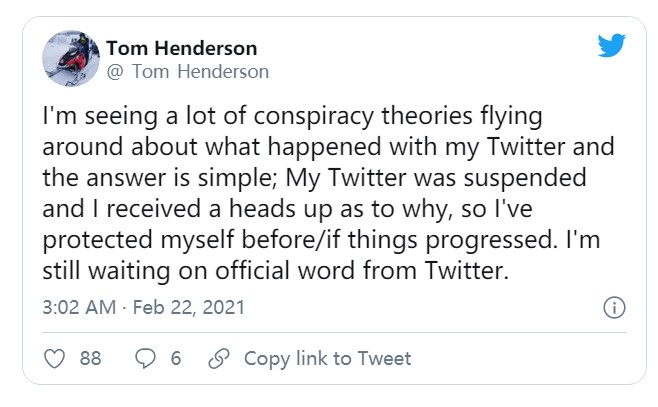Click the 6 replies count
Screen dimensions: 658x407
tap(175, 358)
